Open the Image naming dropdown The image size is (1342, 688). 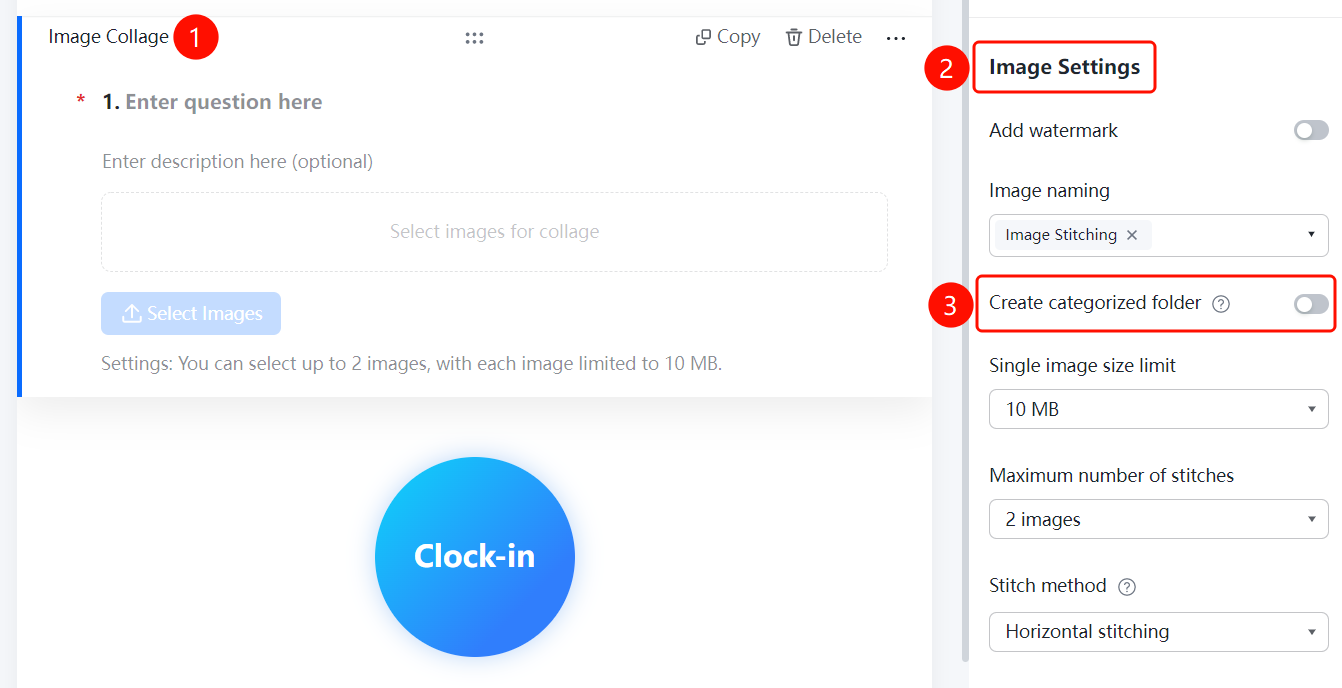coord(1159,235)
